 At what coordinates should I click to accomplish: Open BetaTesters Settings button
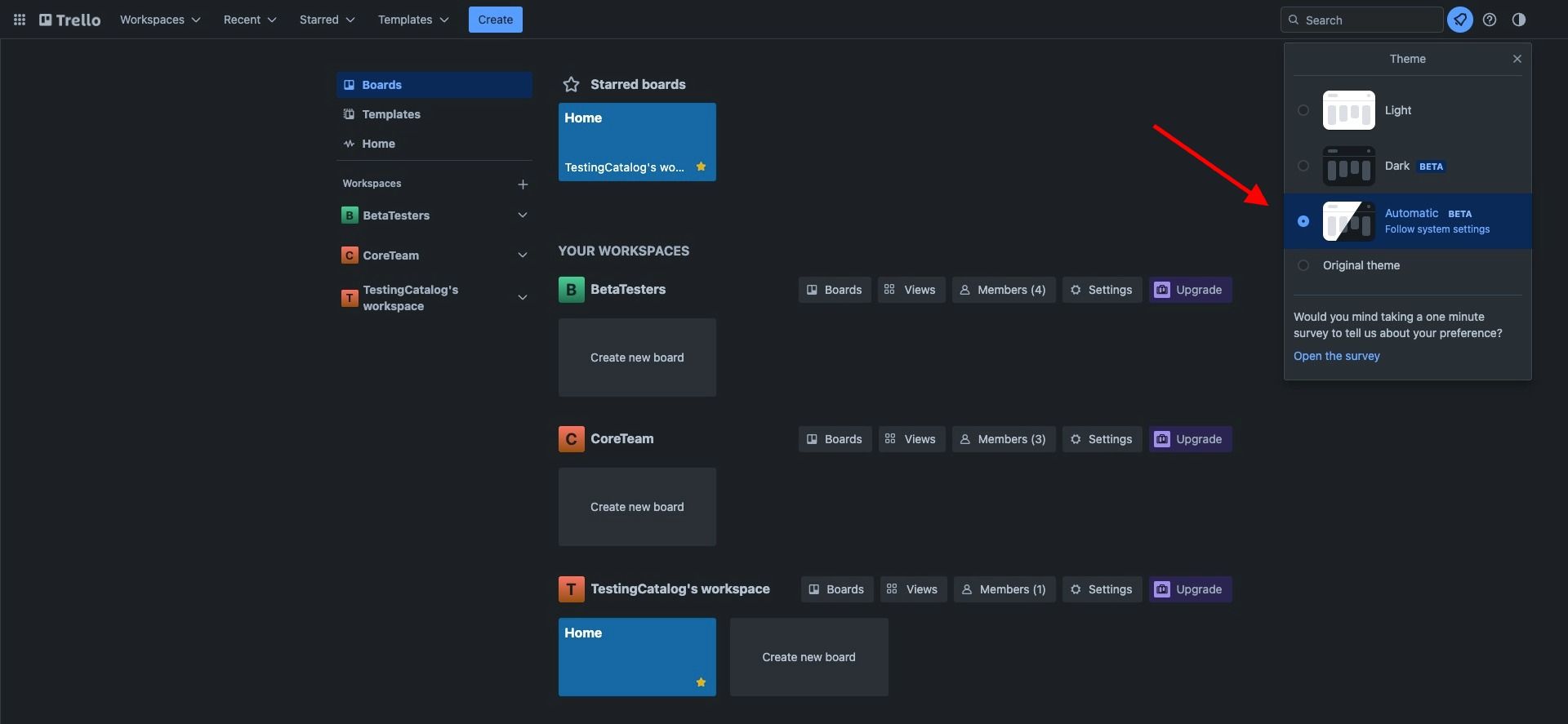[x=1102, y=290]
